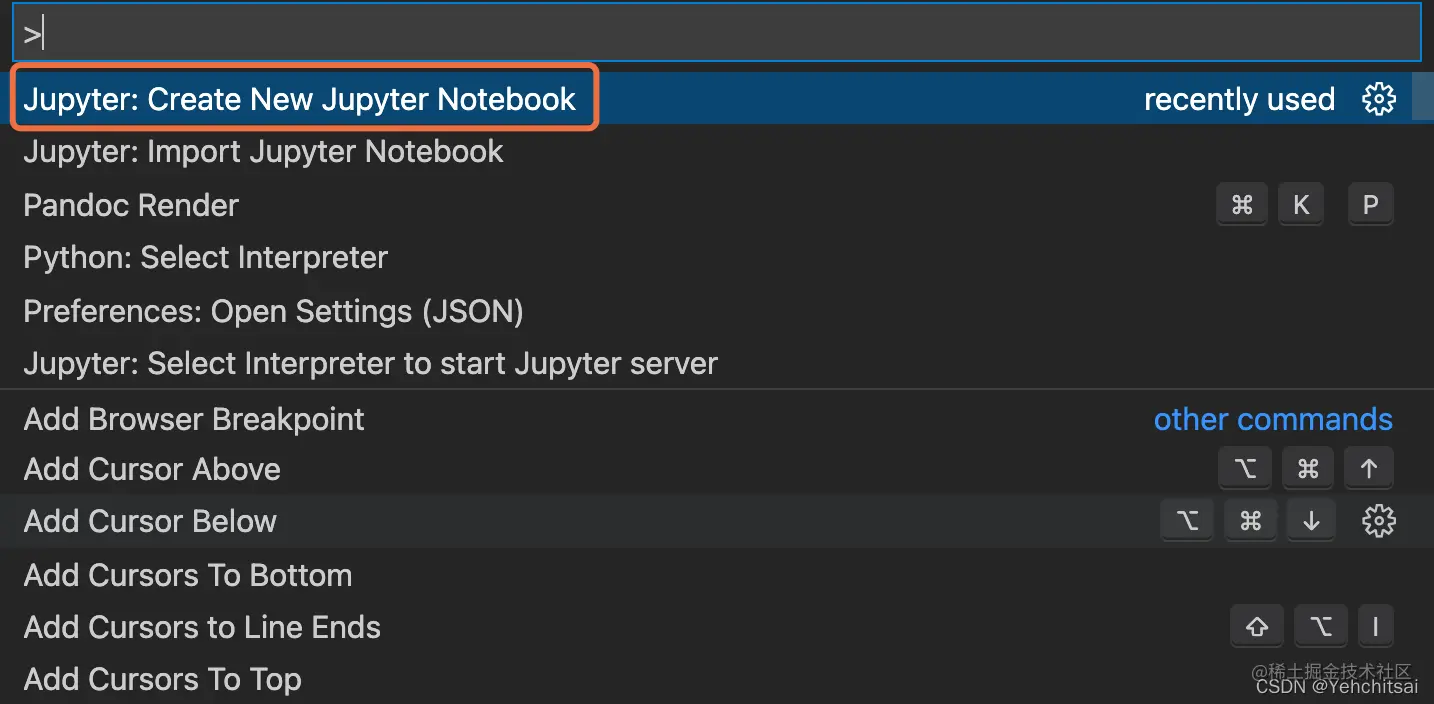
Task: Select Jupyter: Create New Jupyter Notebook
Action: (x=298, y=98)
